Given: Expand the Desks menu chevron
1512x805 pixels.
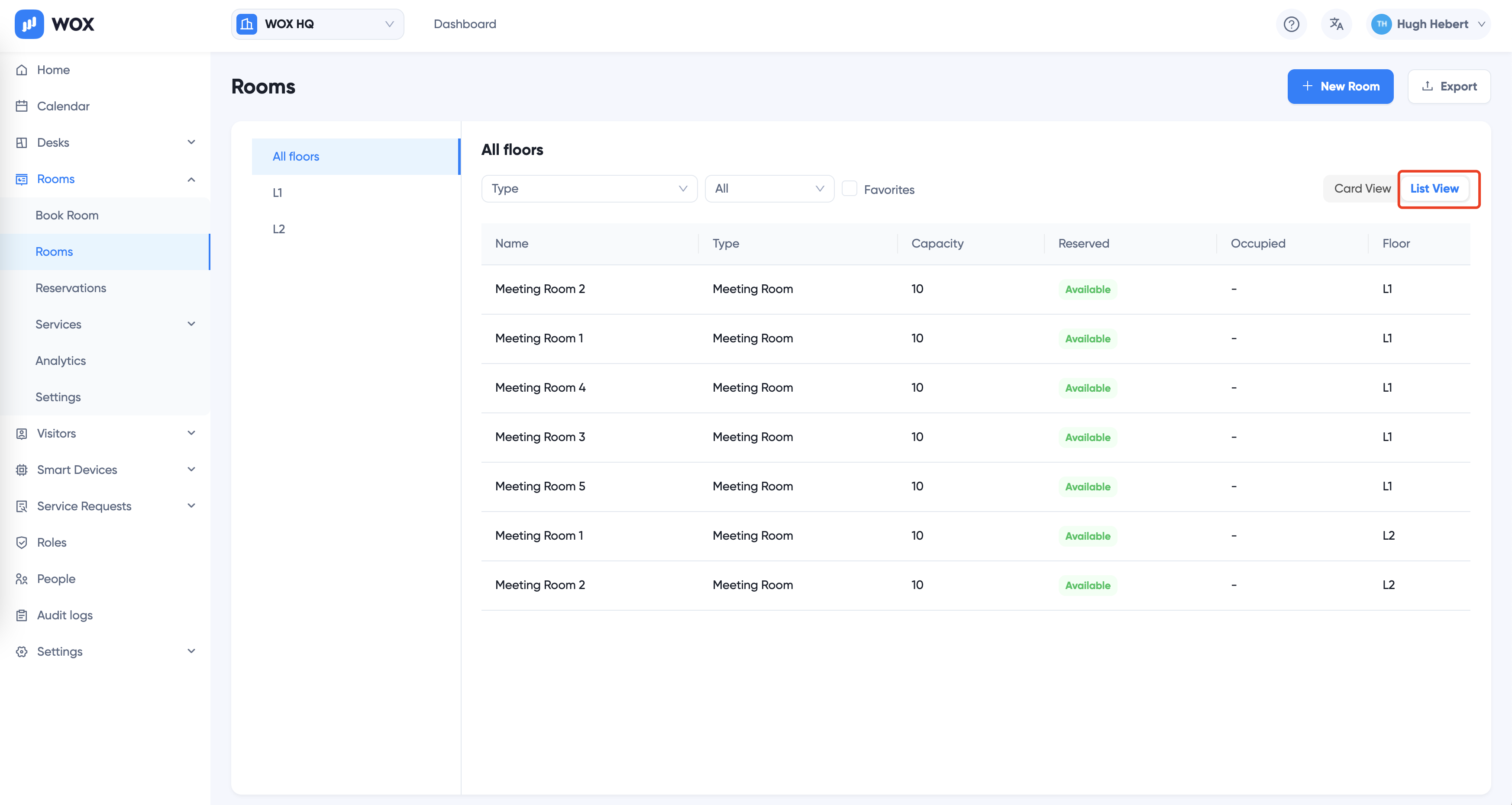Looking at the screenshot, I should pyautogui.click(x=191, y=142).
